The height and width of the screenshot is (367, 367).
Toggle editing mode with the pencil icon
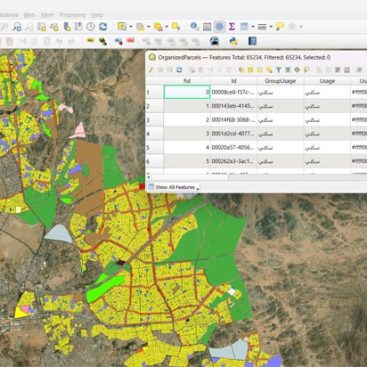click(x=151, y=70)
